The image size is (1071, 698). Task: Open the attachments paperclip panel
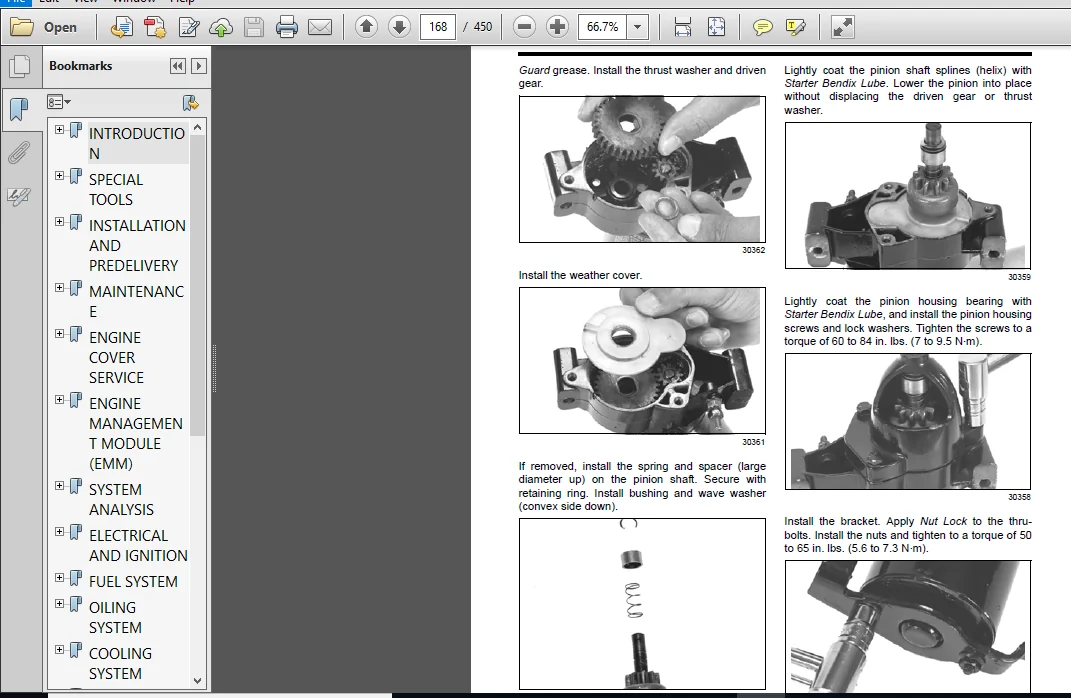coord(19,153)
